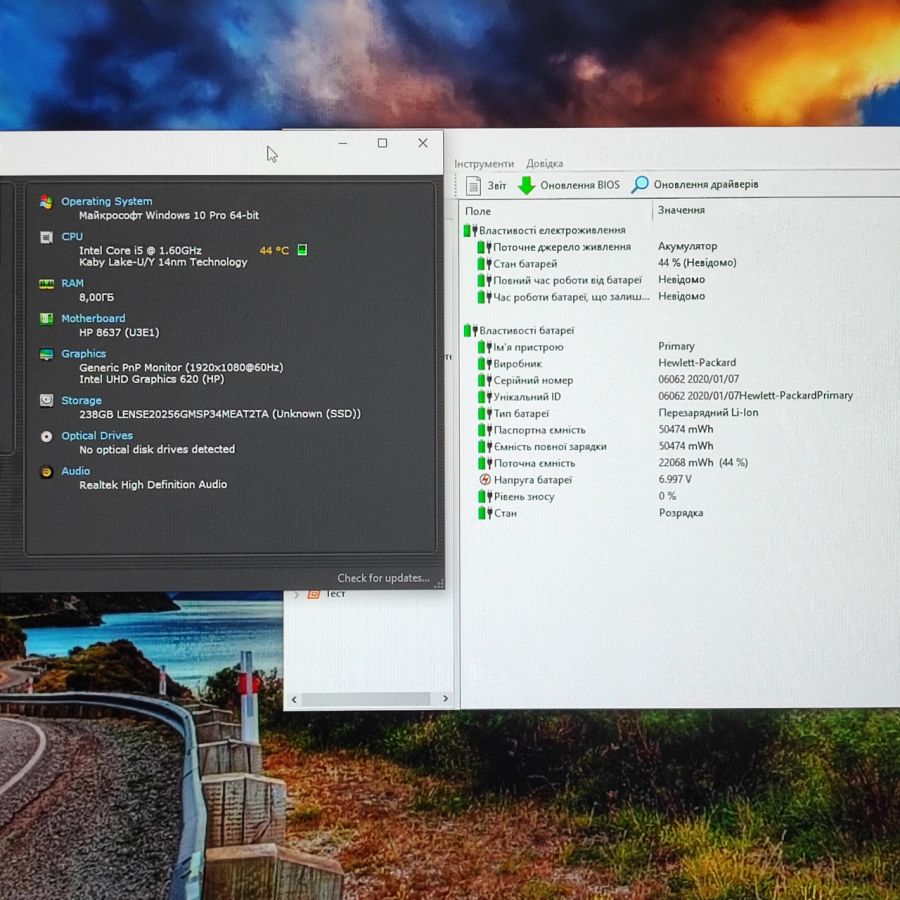Click the Motherboard icon
The width and height of the screenshot is (900, 900).
(46, 319)
